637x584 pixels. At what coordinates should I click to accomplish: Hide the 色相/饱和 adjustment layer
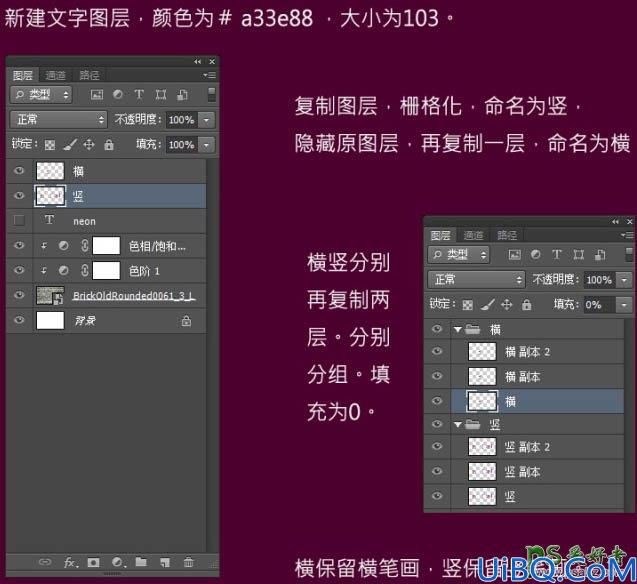point(19,246)
